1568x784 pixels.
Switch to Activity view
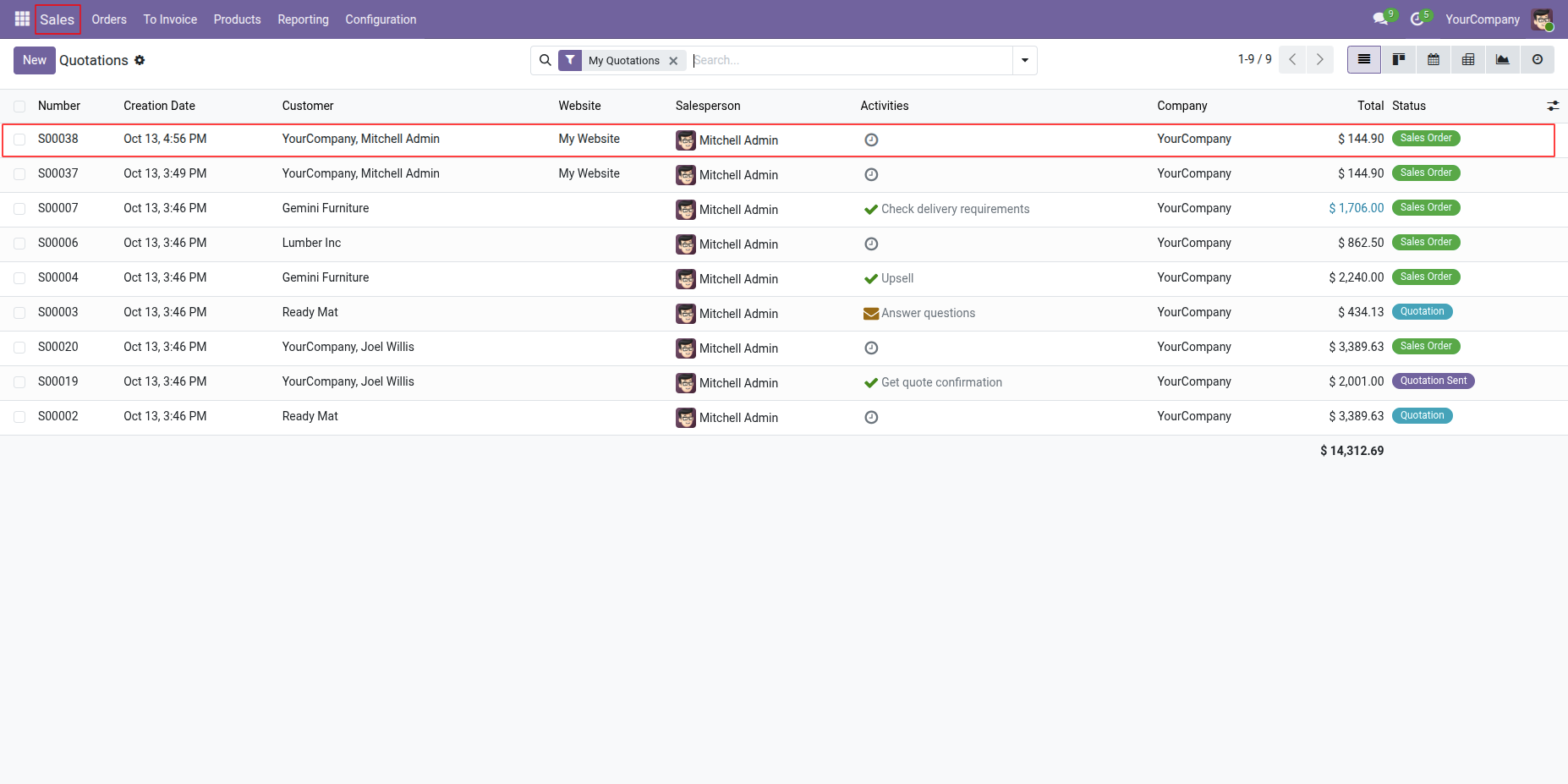(1538, 60)
